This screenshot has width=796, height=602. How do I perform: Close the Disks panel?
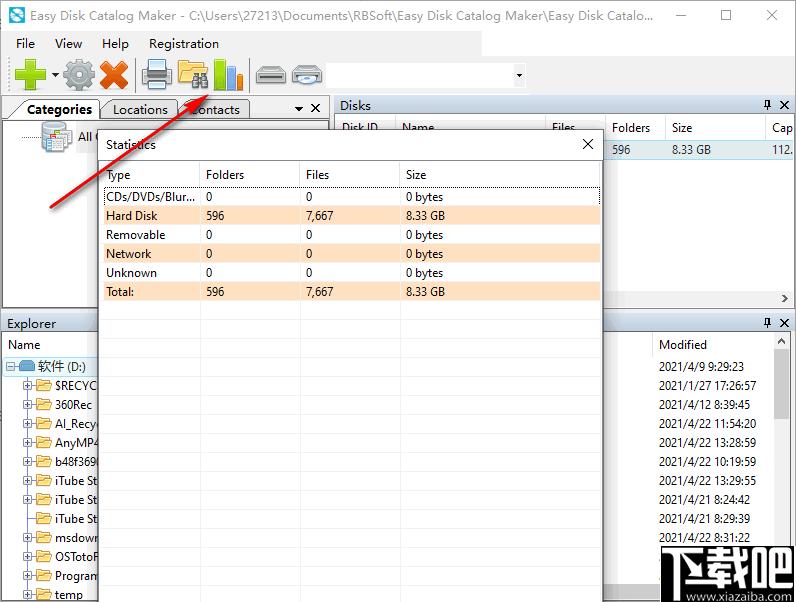[784, 105]
